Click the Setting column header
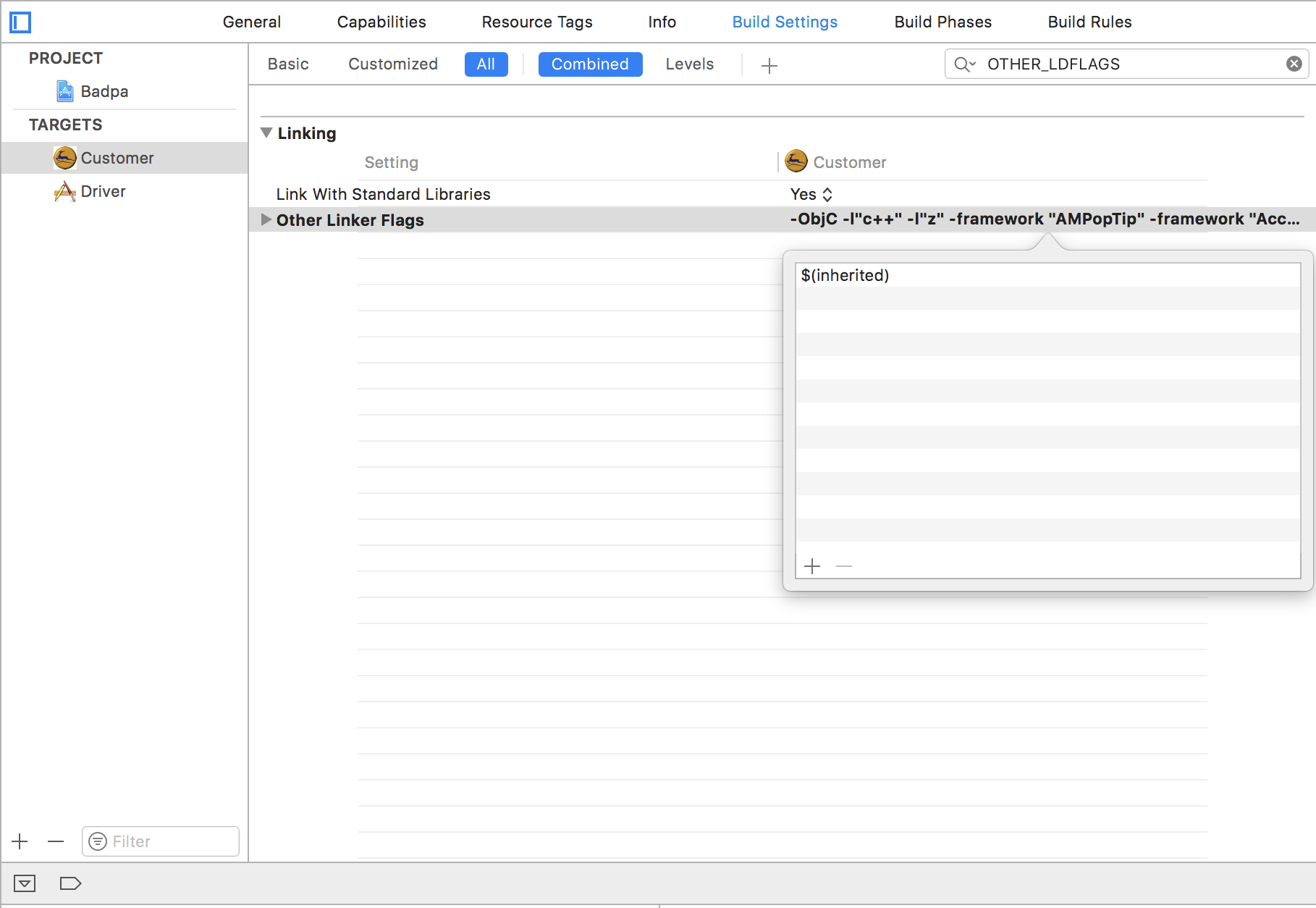 click(391, 162)
